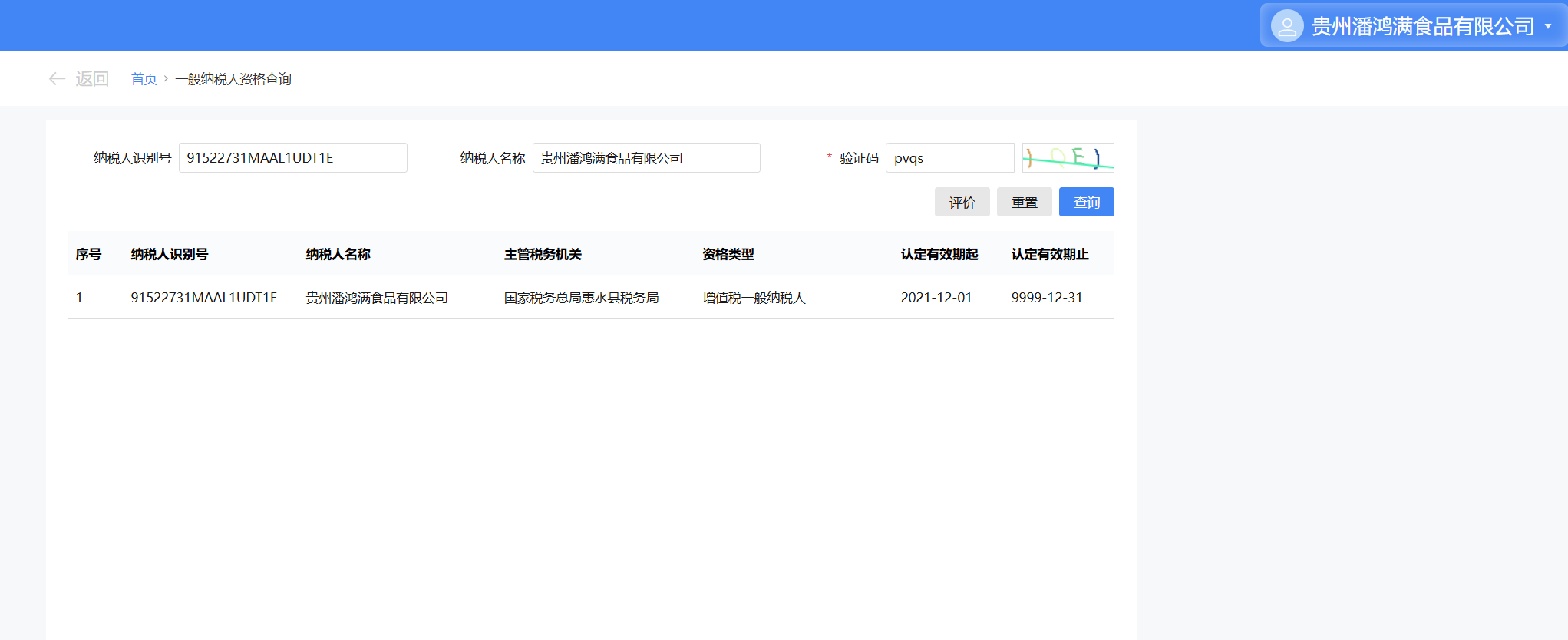Expand the account dropdown caret
Screen dimensions: 1568x640
click(x=1548, y=26)
